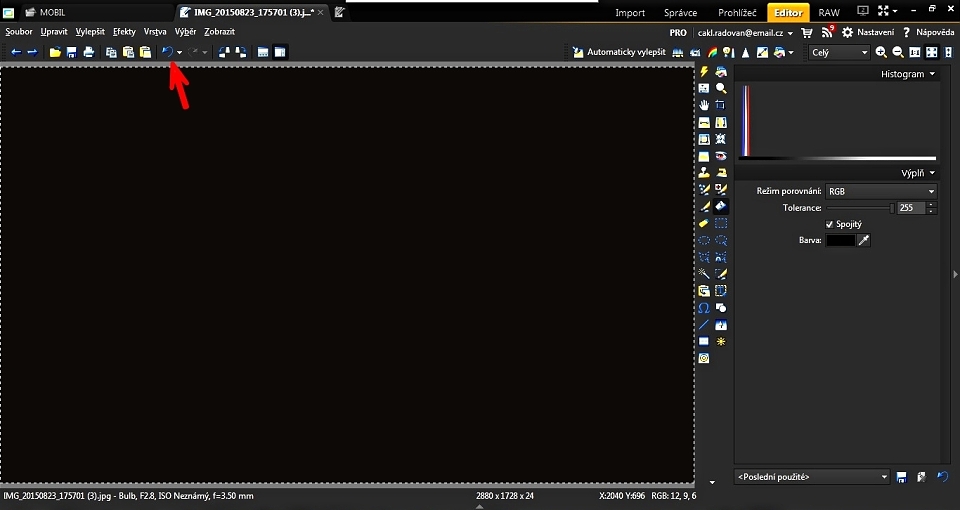This screenshot has width=960, height=510.
Task: Open the Efekty menu
Action: [124, 32]
